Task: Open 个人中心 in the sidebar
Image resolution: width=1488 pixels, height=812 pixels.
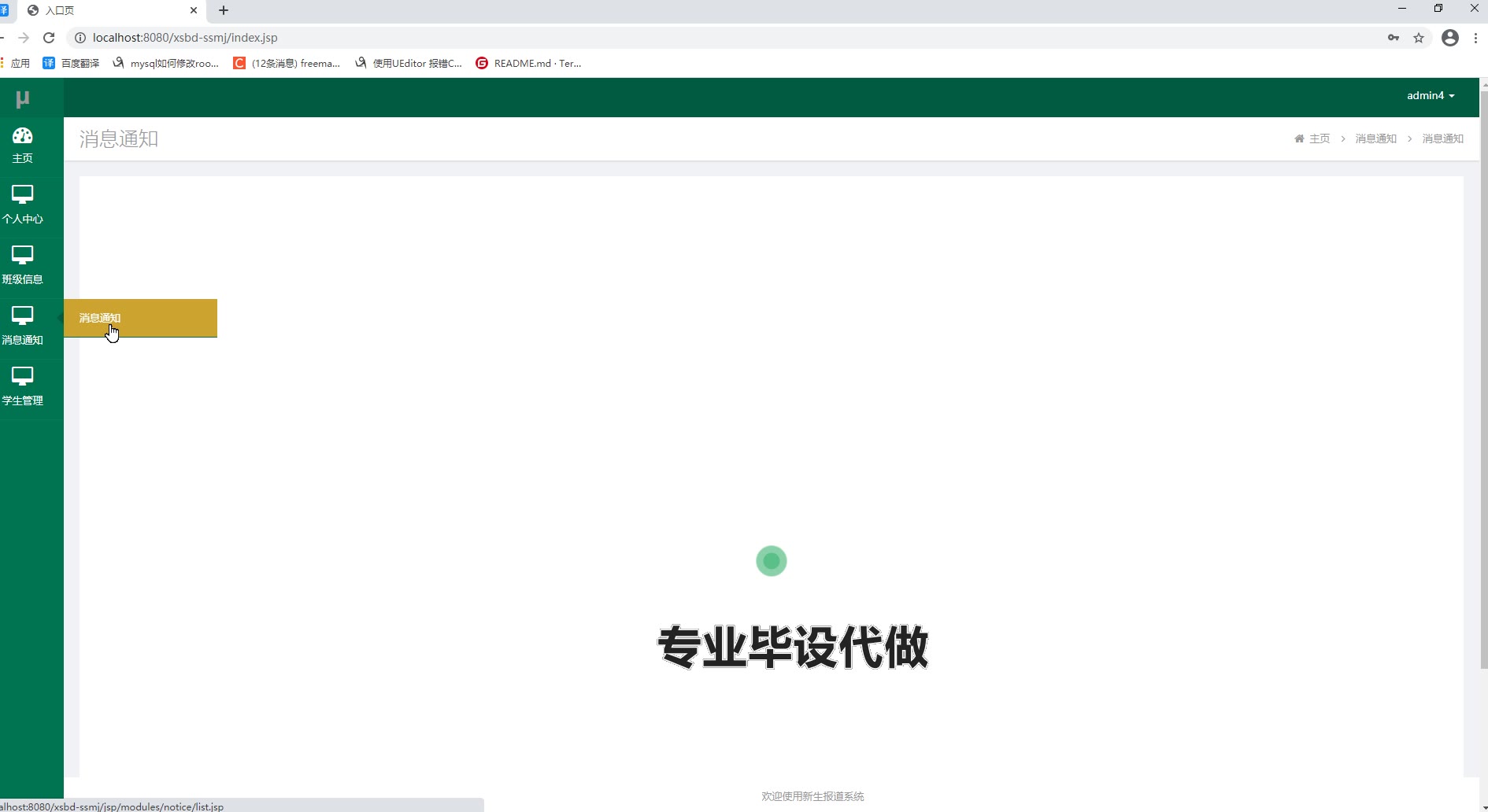Action: [x=22, y=205]
